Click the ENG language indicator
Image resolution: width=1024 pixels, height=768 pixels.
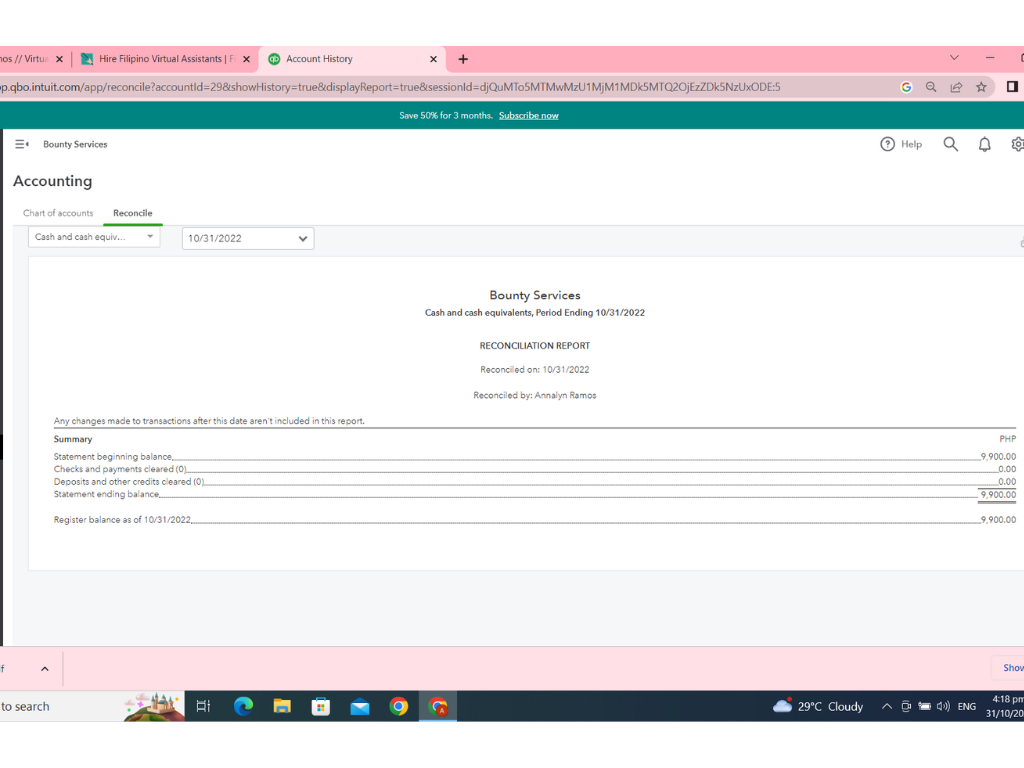pos(967,707)
